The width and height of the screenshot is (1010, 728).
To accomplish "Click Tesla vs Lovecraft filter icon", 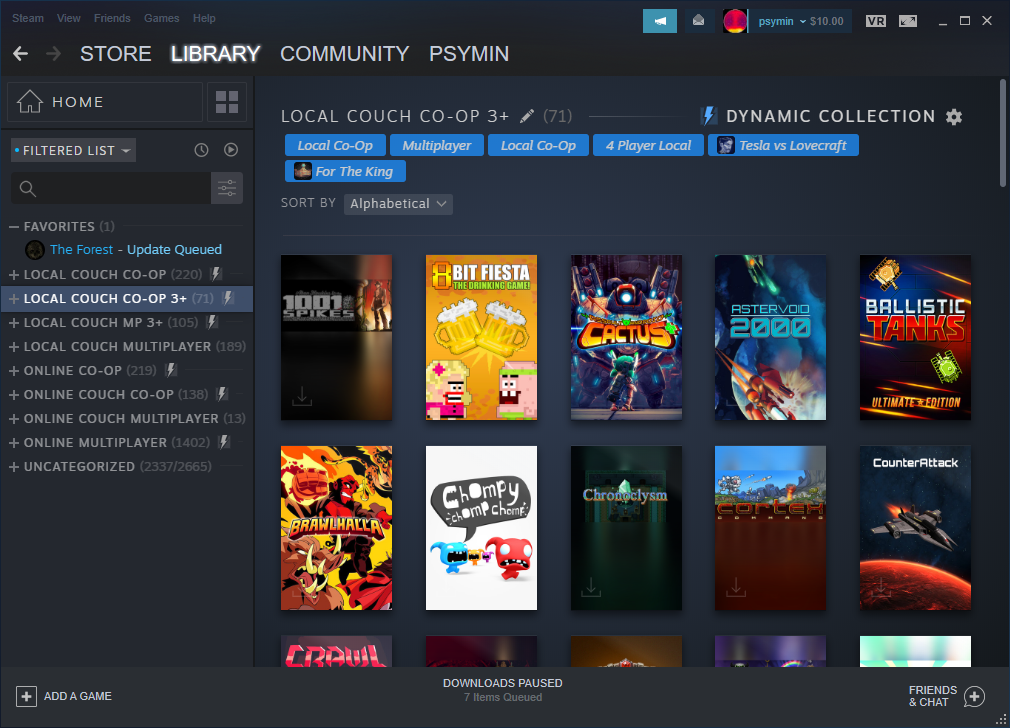I will click(726, 145).
